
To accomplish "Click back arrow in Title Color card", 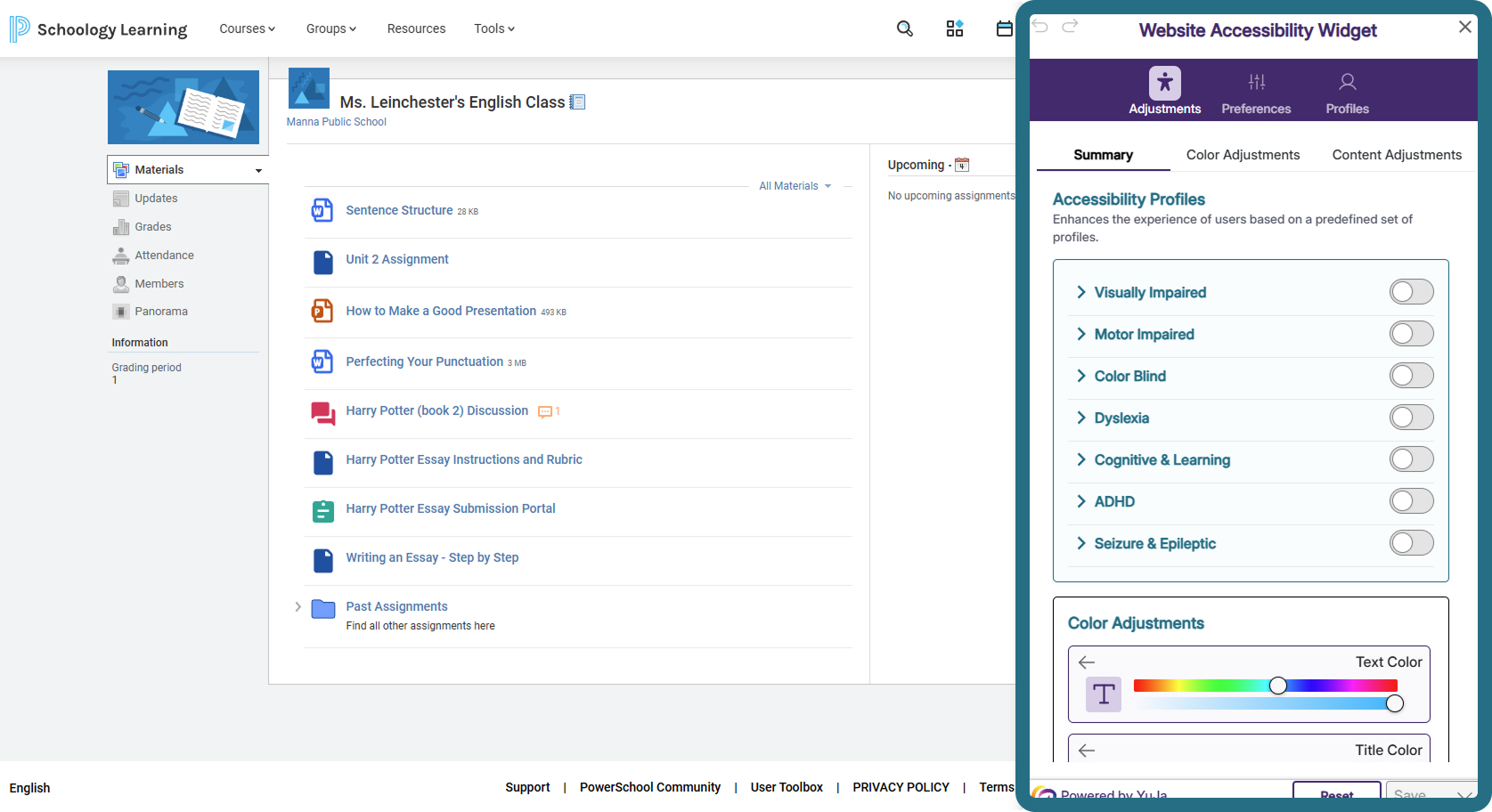I will coord(1087,751).
